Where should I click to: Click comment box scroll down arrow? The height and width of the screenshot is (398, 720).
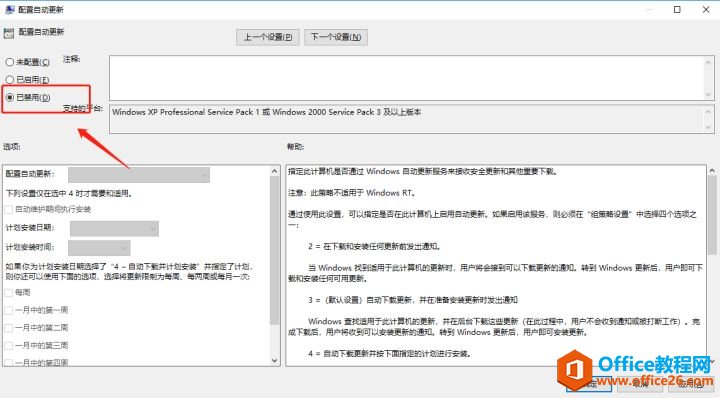click(709, 94)
